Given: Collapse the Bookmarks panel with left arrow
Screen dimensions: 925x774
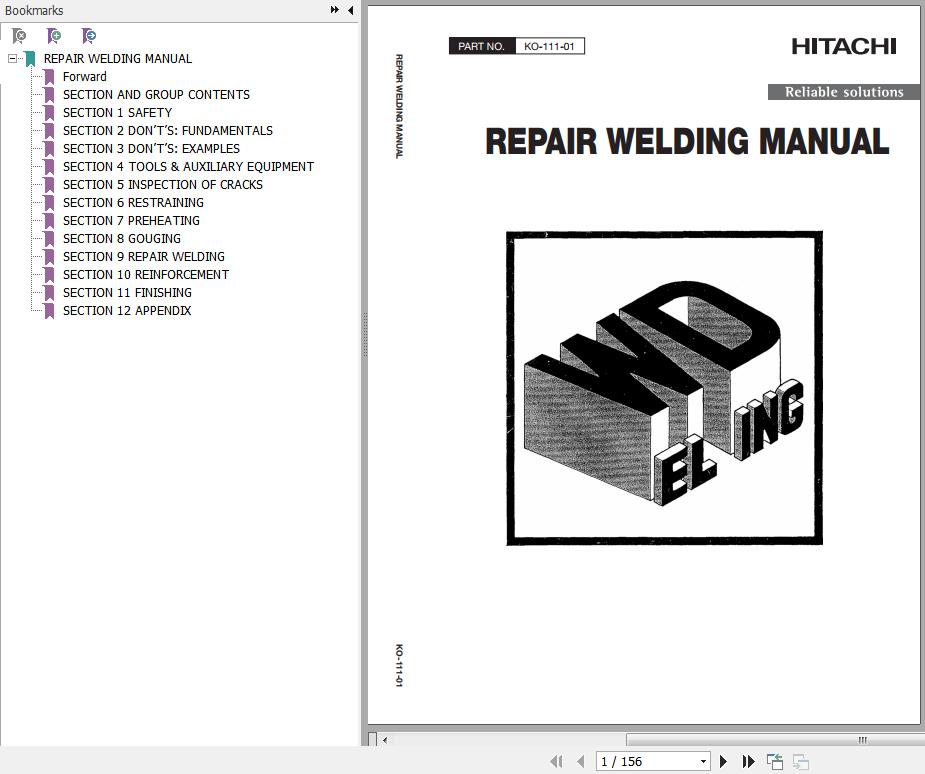Looking at the screenshot, I should tap(350, 10).
